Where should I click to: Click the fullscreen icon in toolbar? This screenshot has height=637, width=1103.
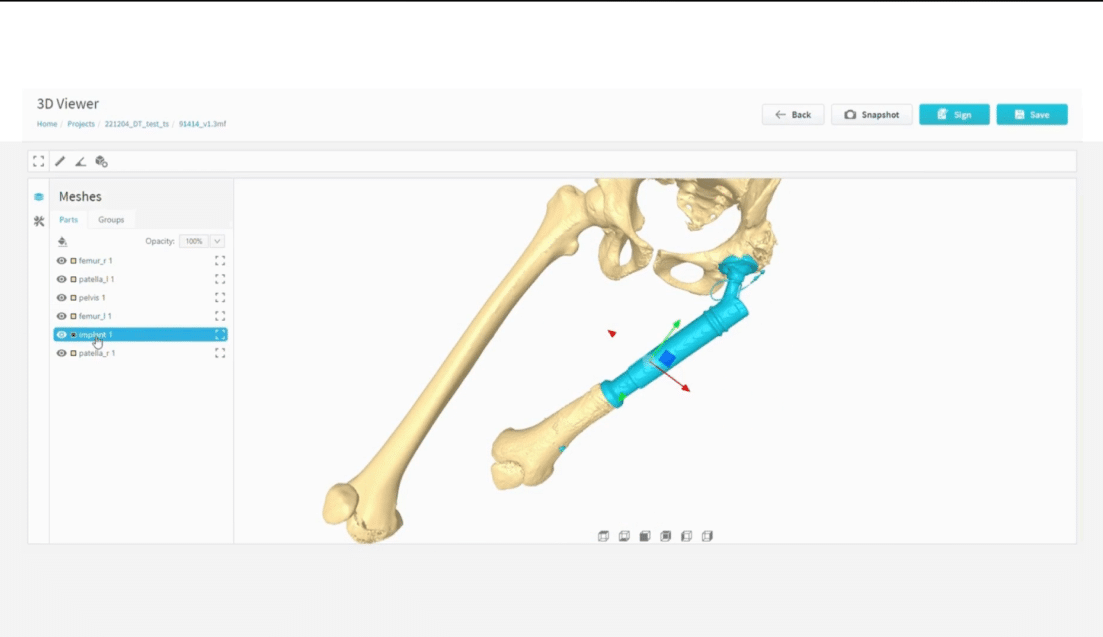[39, 162]
